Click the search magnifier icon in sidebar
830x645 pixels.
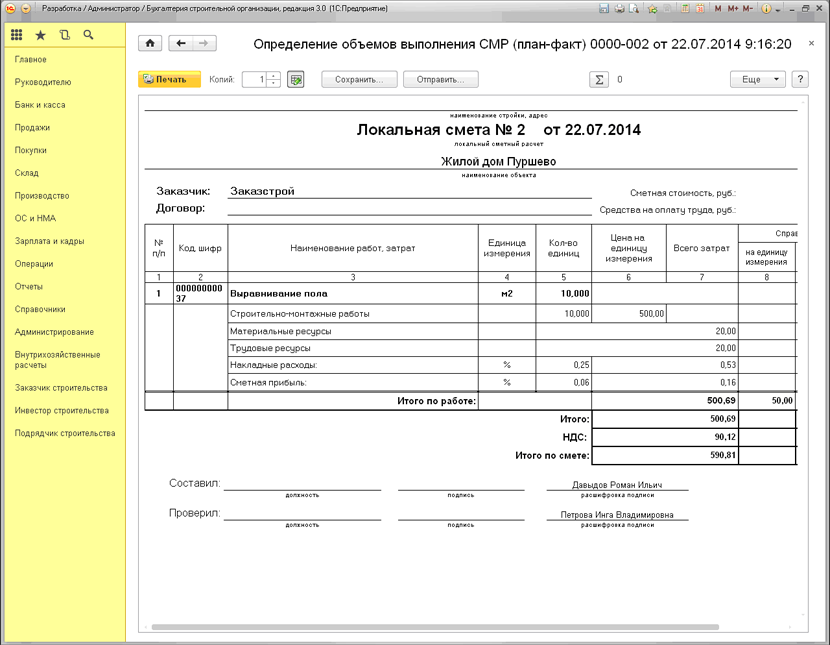coord(88,35)
